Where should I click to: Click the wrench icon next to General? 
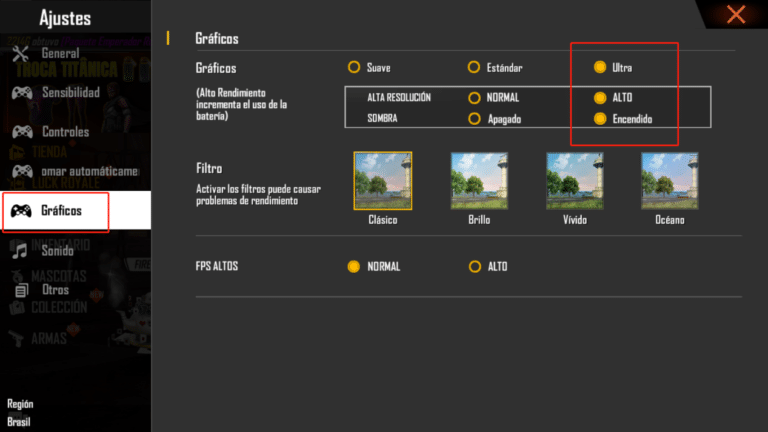(x=21, y=53)
